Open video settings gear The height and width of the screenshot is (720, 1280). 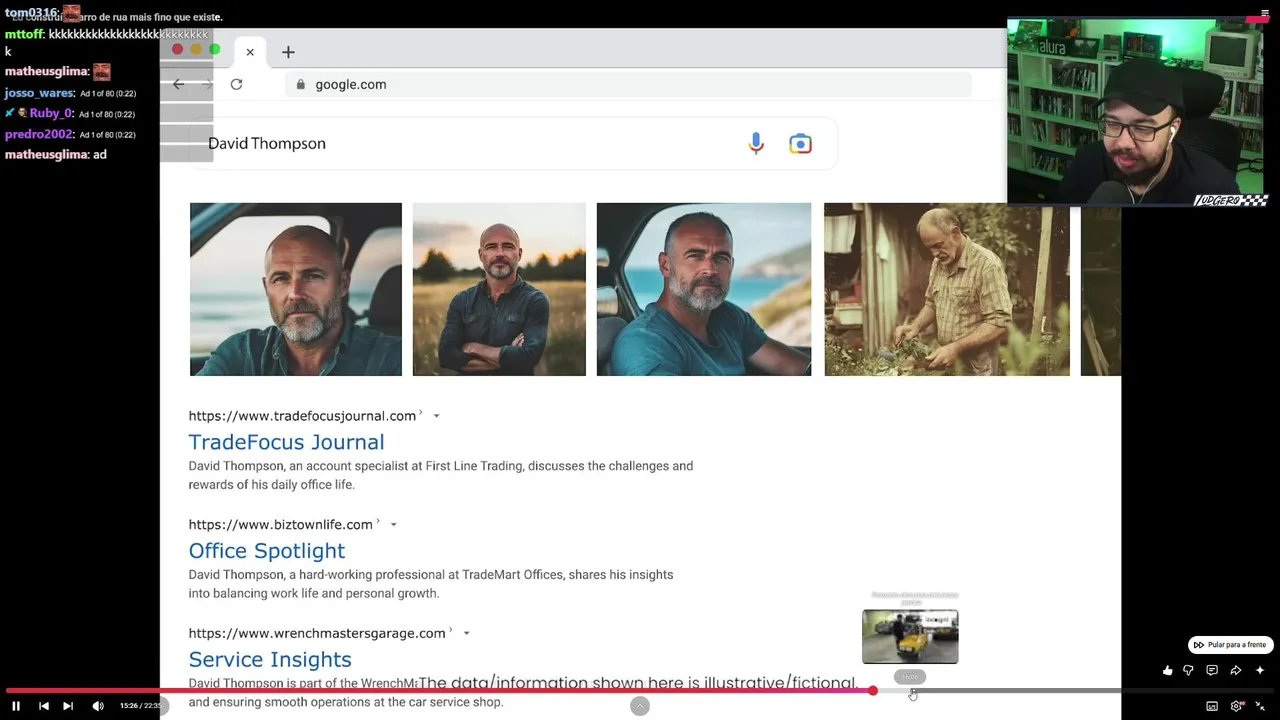tap(1237, 706)
